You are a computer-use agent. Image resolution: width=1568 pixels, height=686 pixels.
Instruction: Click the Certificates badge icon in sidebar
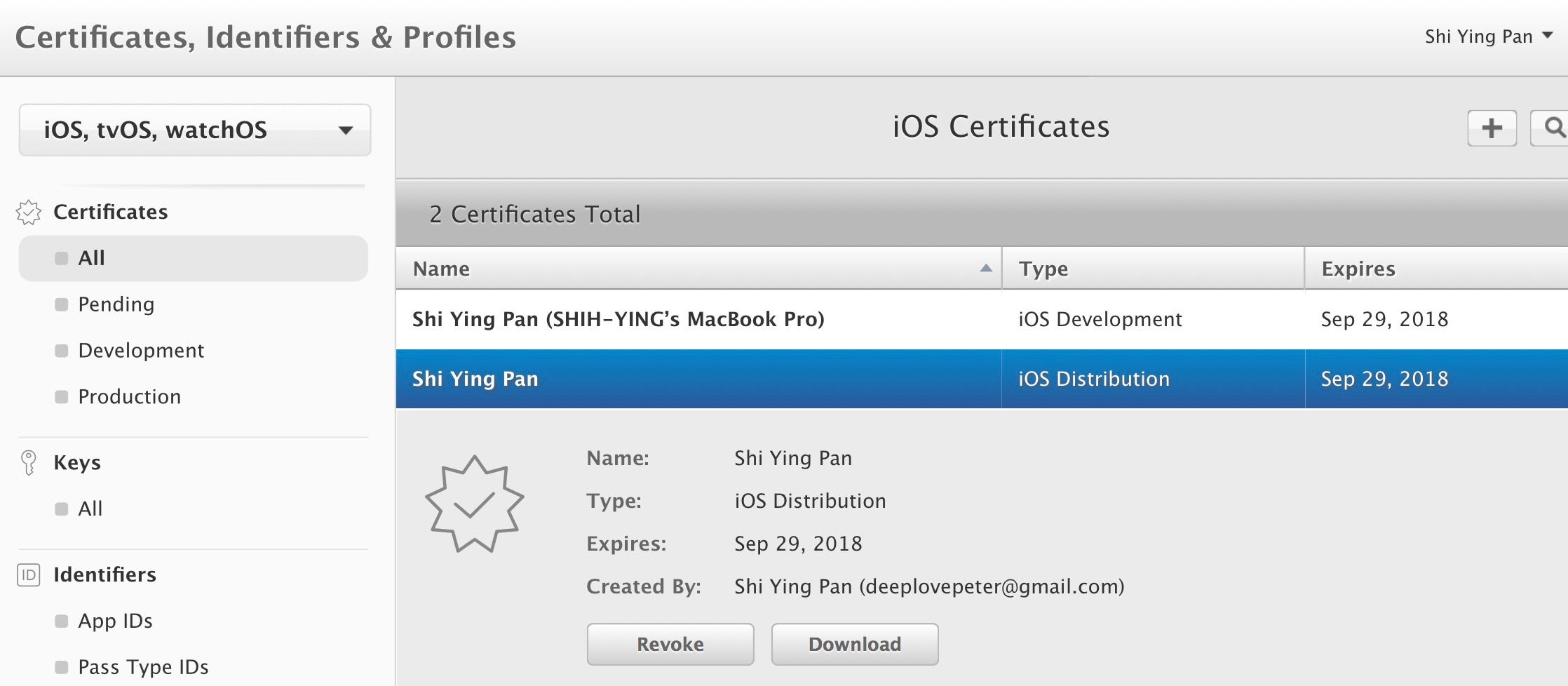point(29,212)
